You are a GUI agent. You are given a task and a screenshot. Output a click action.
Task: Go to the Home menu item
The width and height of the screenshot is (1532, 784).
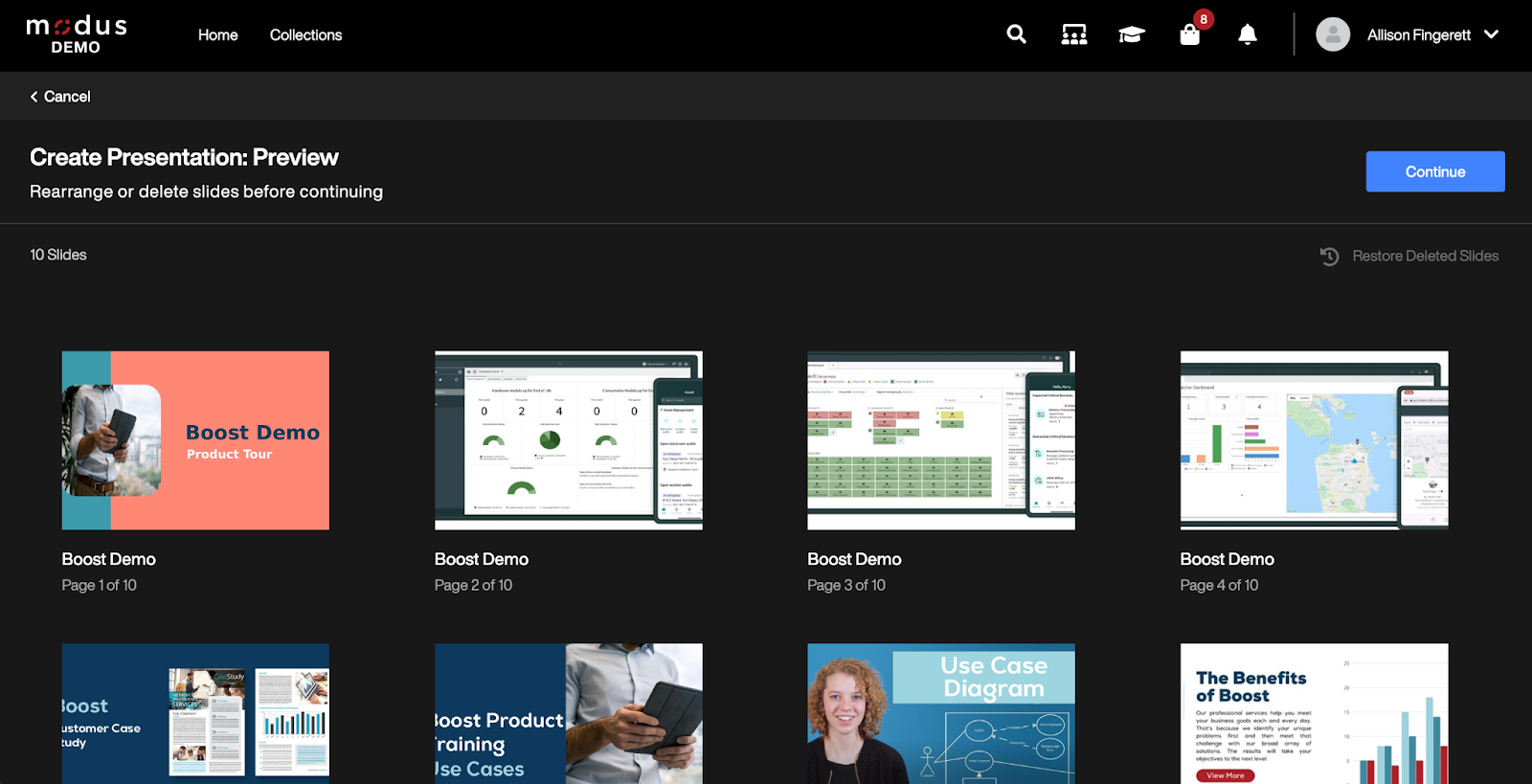pyautogui.click(x=217, y=35)
